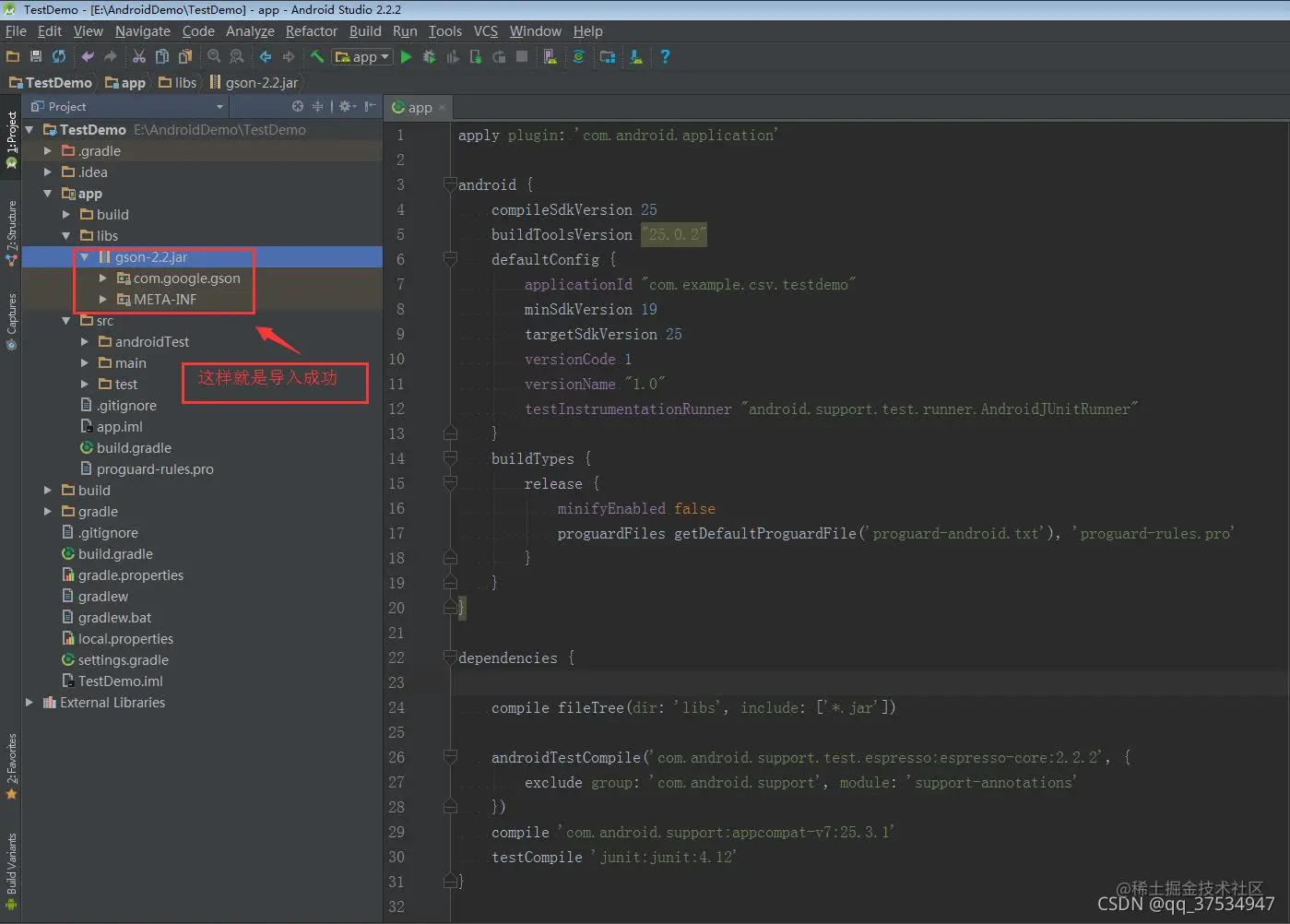Close the app editor tab
This screenshot has width=1290, height=924.
[x=442, y=107]
